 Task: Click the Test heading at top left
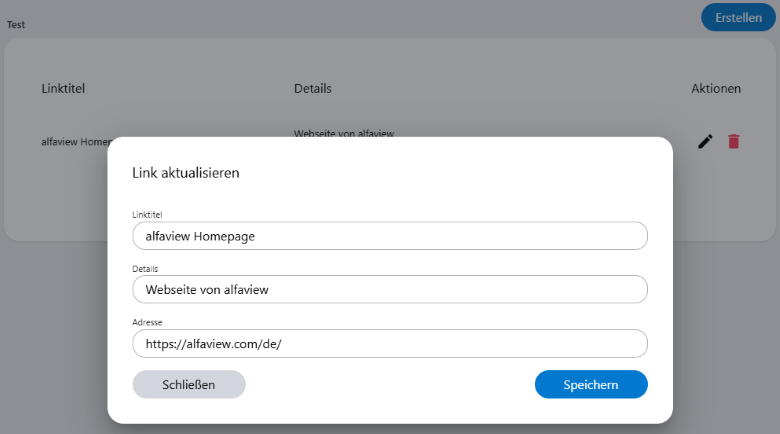(x=16, y=25)
